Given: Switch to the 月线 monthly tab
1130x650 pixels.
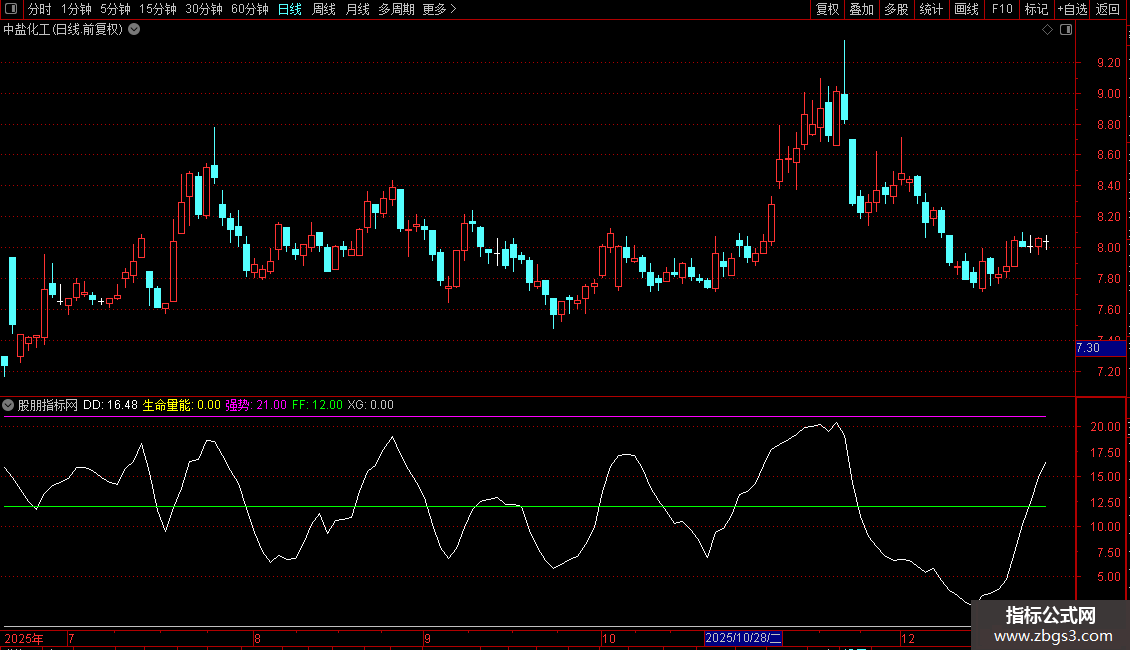Looking at the screenshot, I should click(x=357, y=9).
